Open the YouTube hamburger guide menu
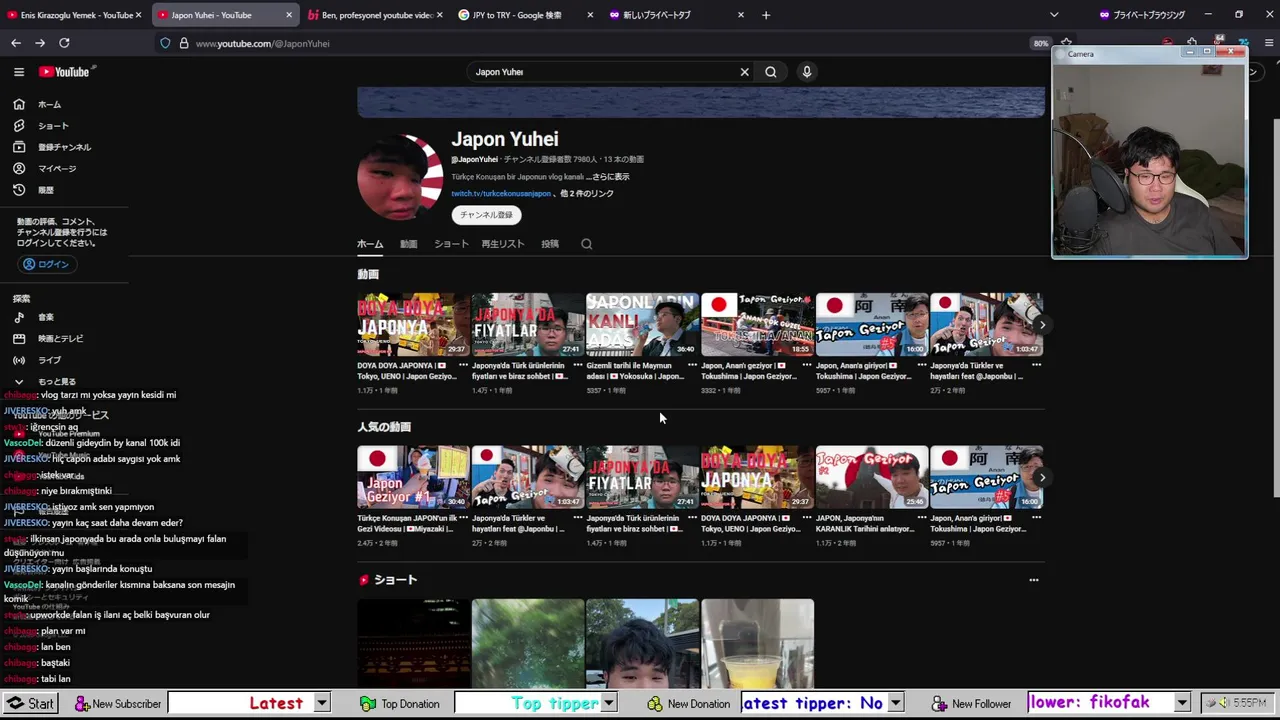Image resolution: width=1280 pixels, height=720 pixels. point(18,72)
